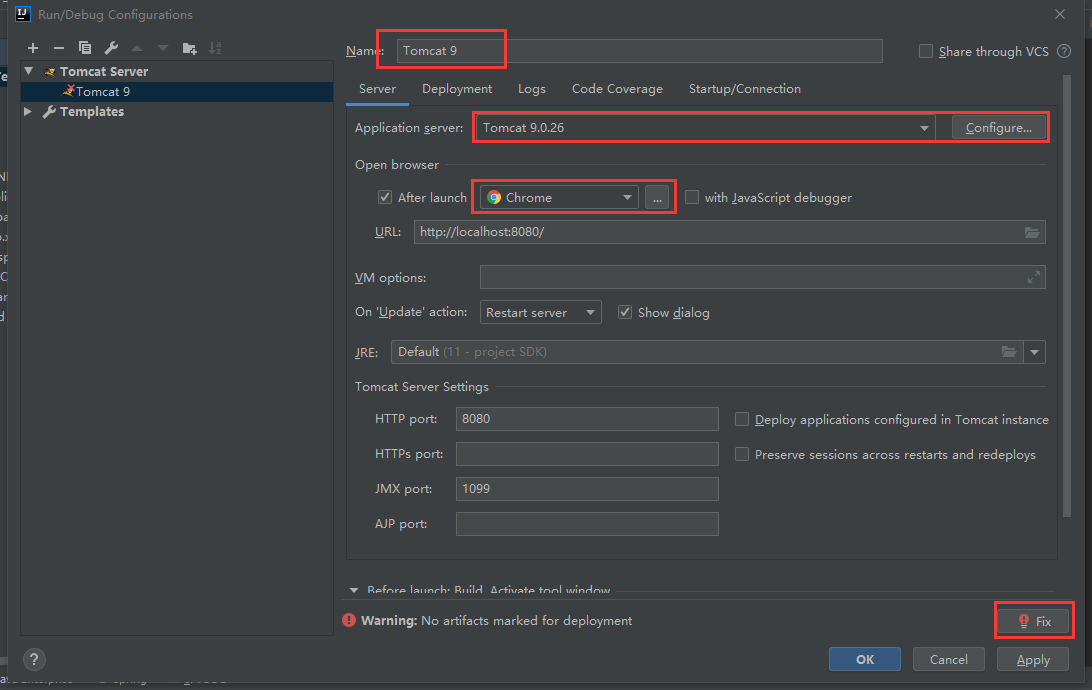Open help via question mark icon
1092x690 pixels.
(33, 659)
